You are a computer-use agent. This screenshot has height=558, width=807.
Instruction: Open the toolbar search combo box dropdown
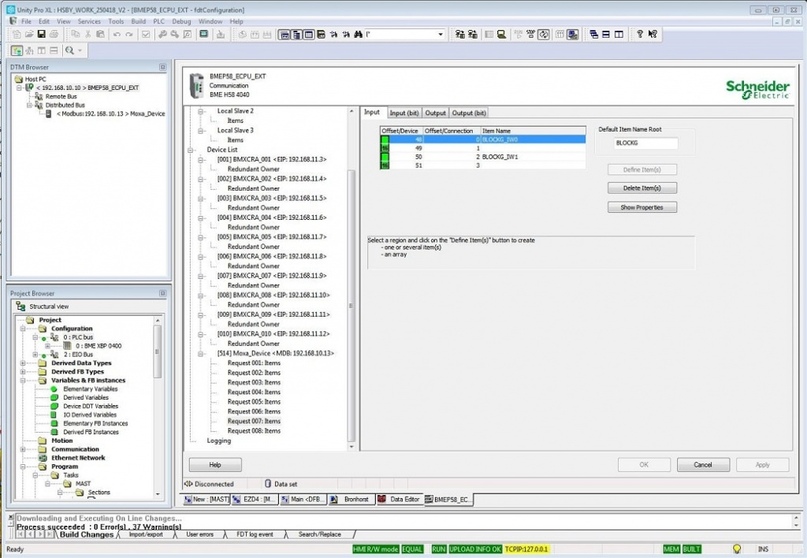pos(440,34)
